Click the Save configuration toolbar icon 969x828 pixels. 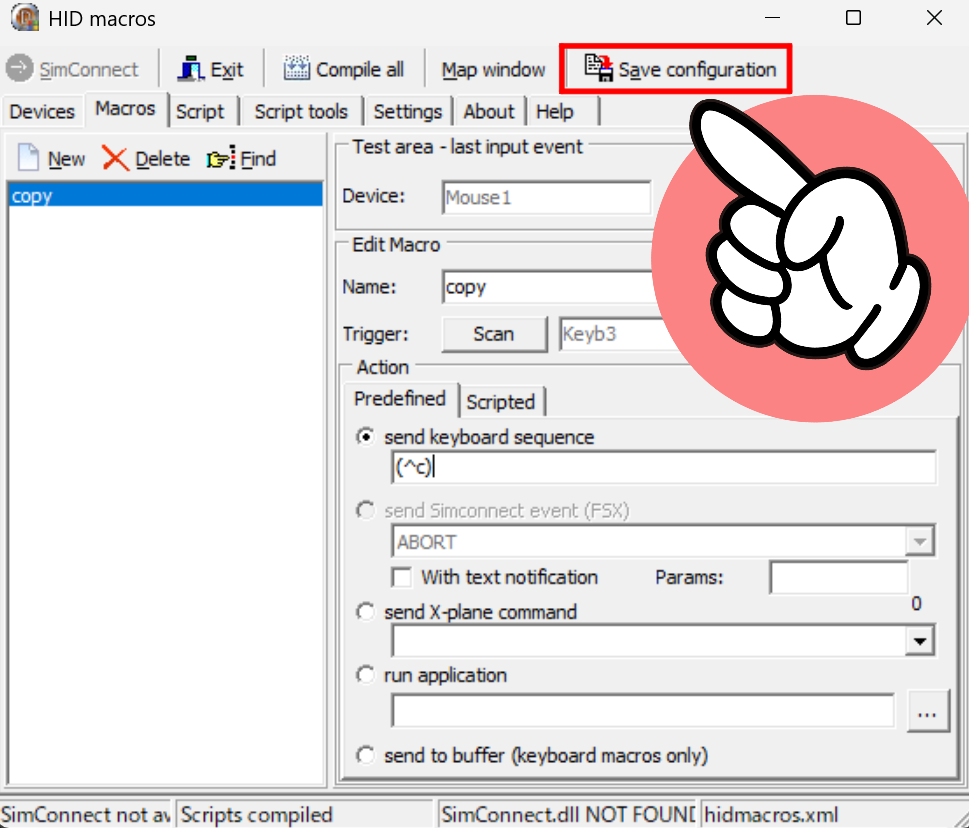pos(598,69)
